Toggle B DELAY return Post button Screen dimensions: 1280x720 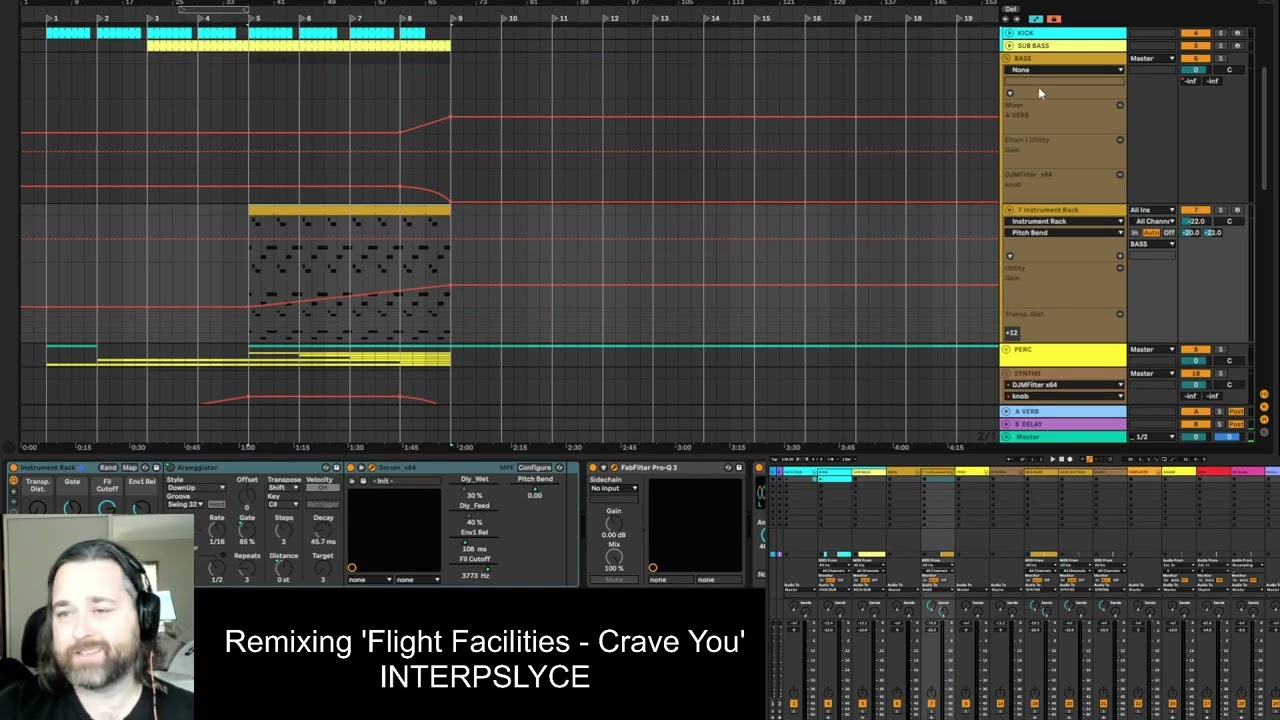(1236, 424)
